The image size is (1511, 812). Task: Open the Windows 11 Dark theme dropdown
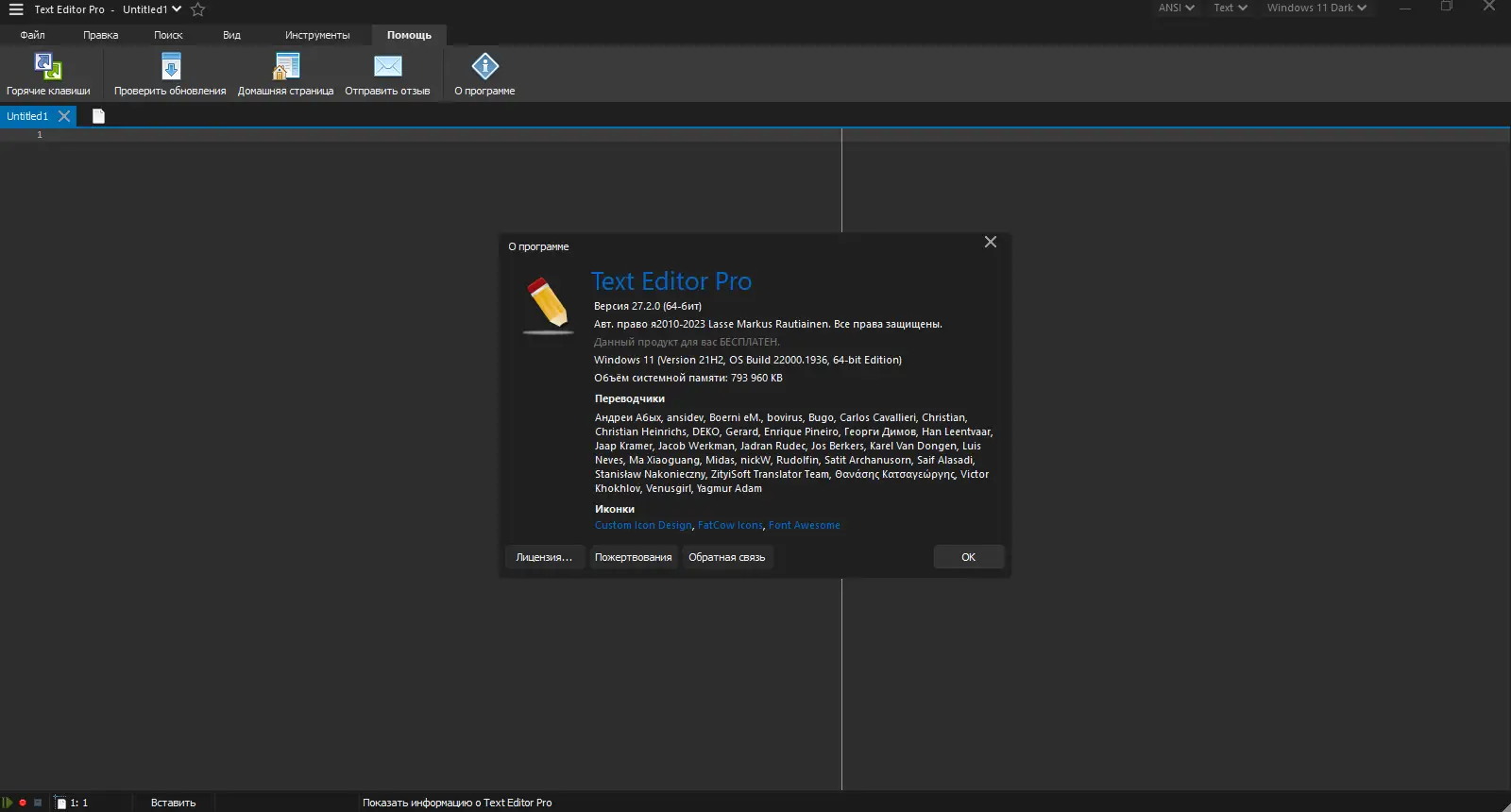click(1316, 8)
